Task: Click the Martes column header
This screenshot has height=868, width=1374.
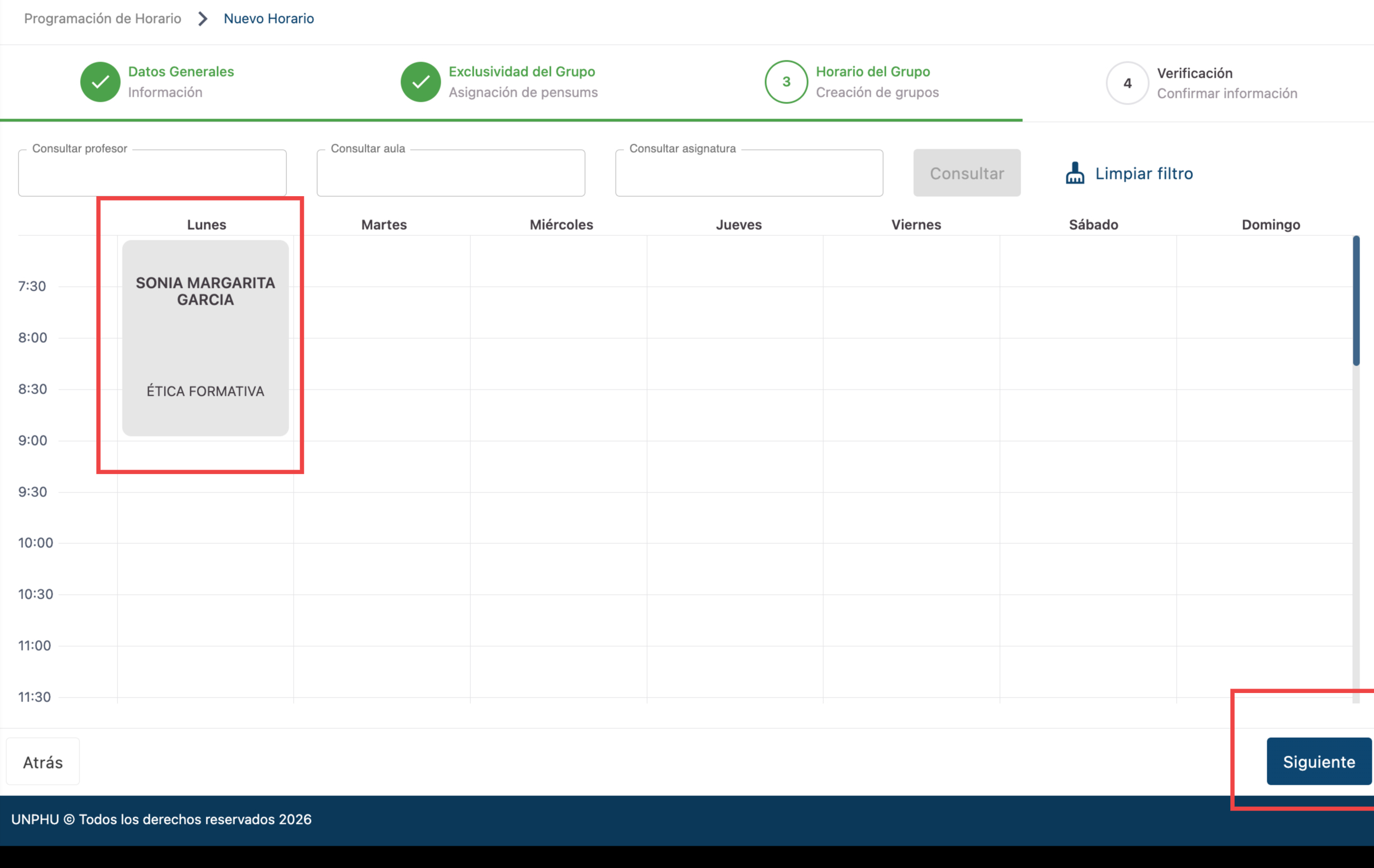Action: click(x=384, y=225)
